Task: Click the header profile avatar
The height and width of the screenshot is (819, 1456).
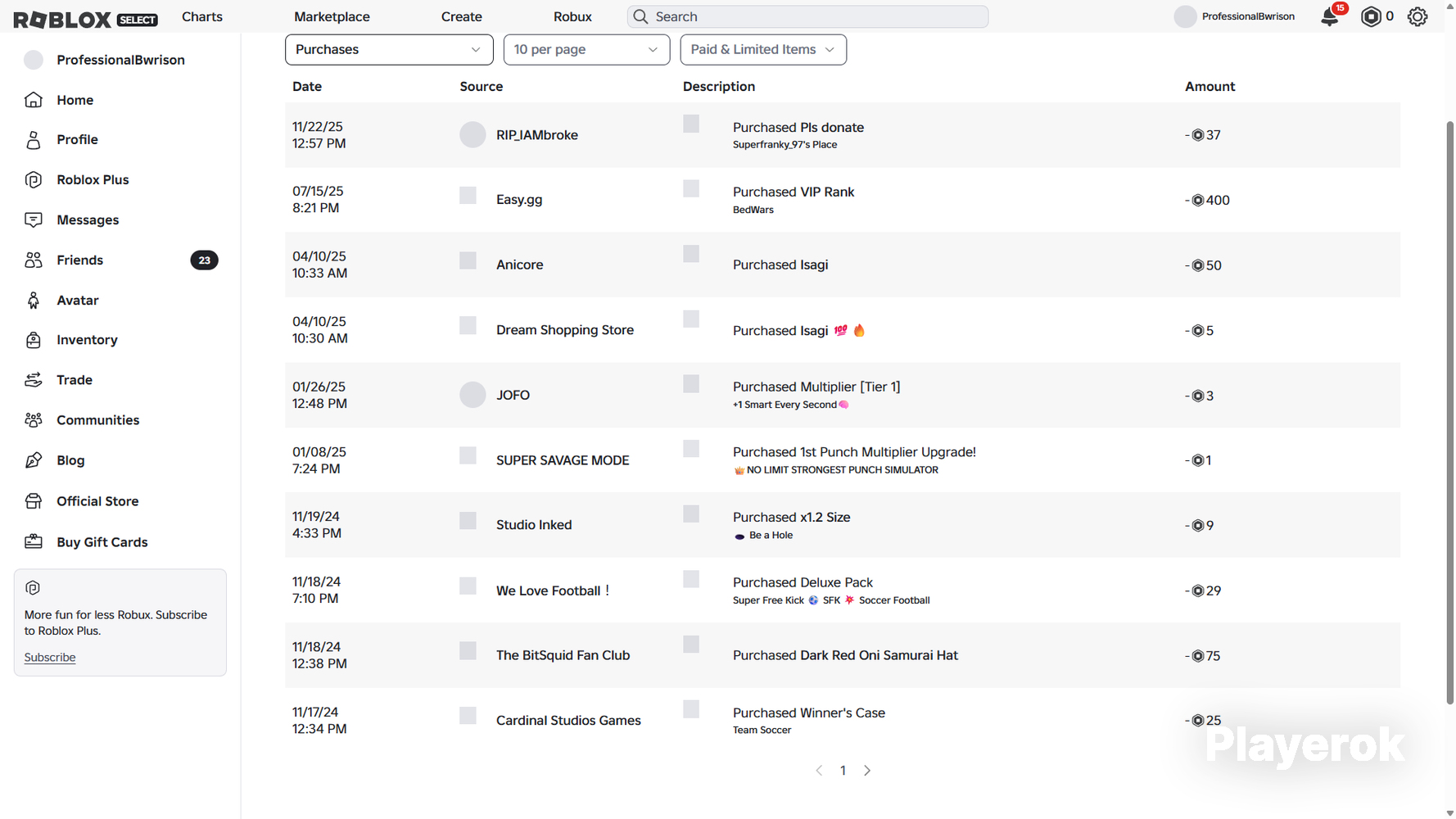Action: [1185, 16]
